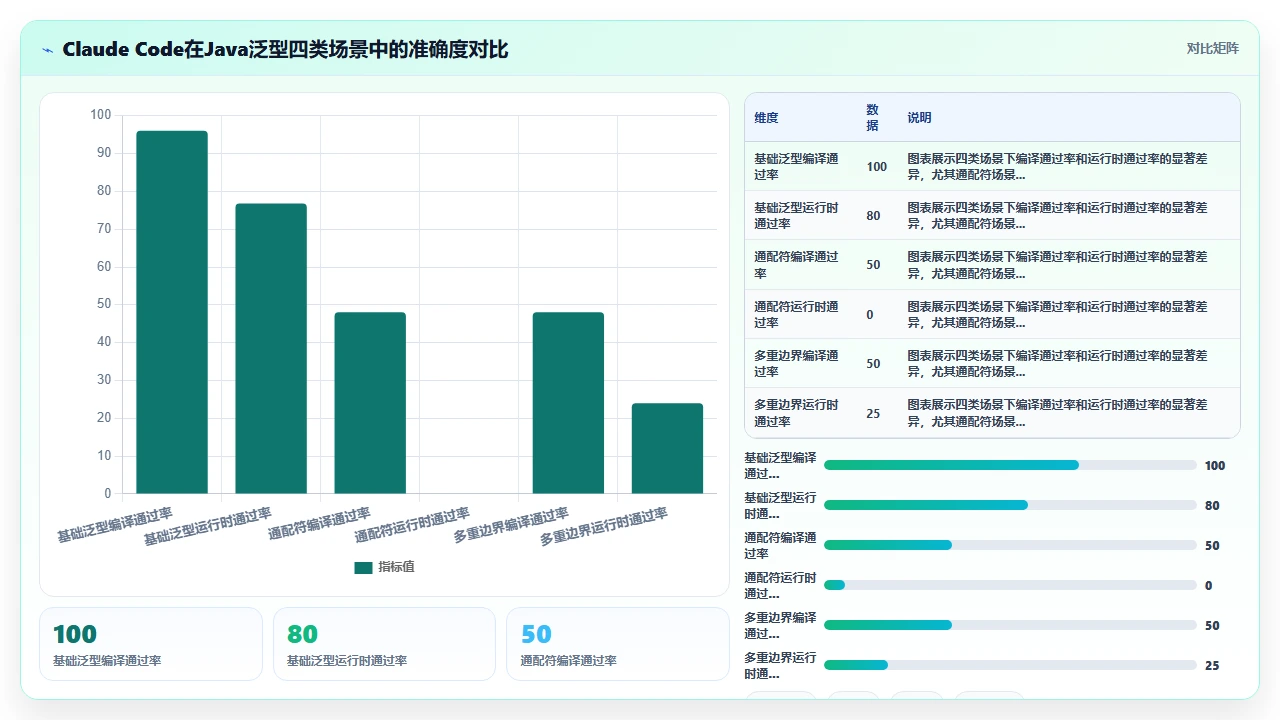Click the 维度 table column header
This screenshot has height=720, width=1280.
click(766, 118)
